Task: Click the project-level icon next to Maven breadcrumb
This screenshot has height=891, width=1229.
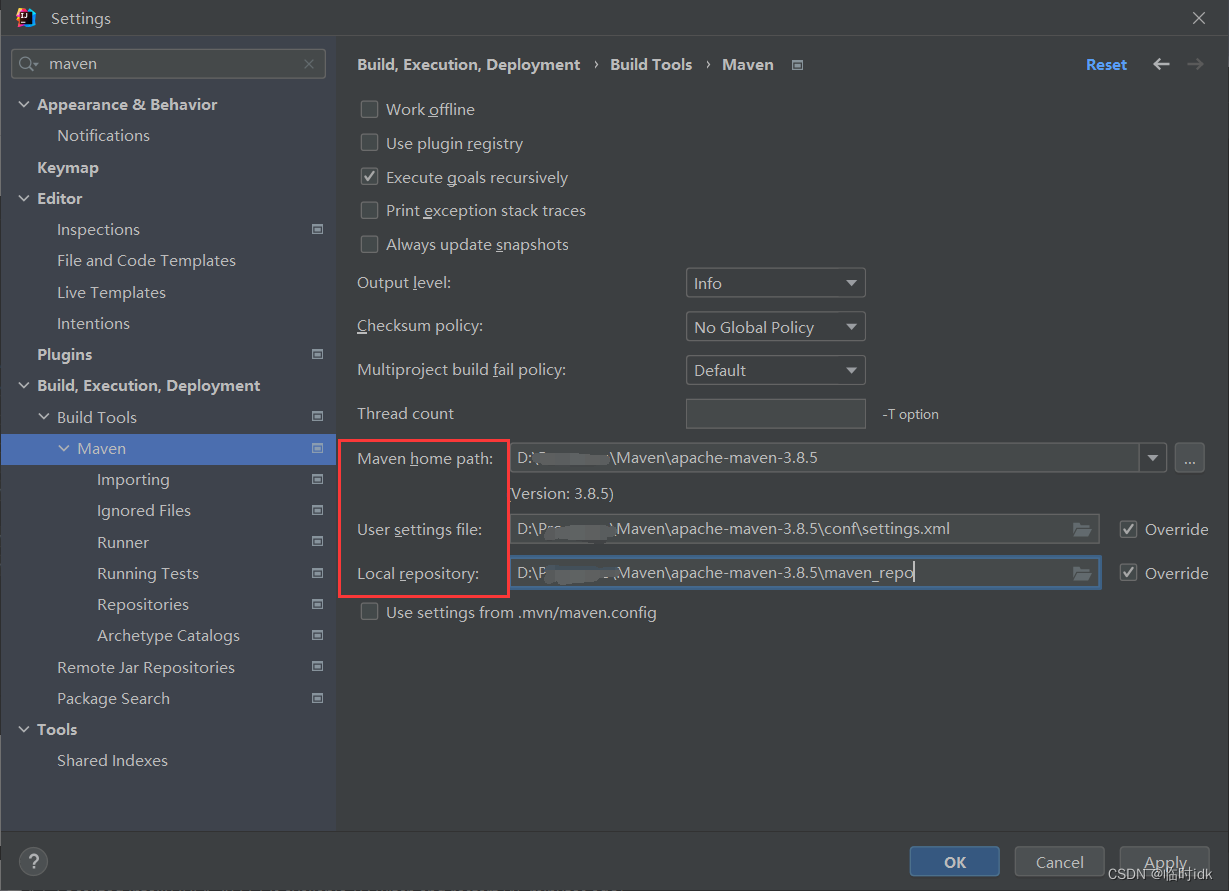Action: [x=797, y=65]
